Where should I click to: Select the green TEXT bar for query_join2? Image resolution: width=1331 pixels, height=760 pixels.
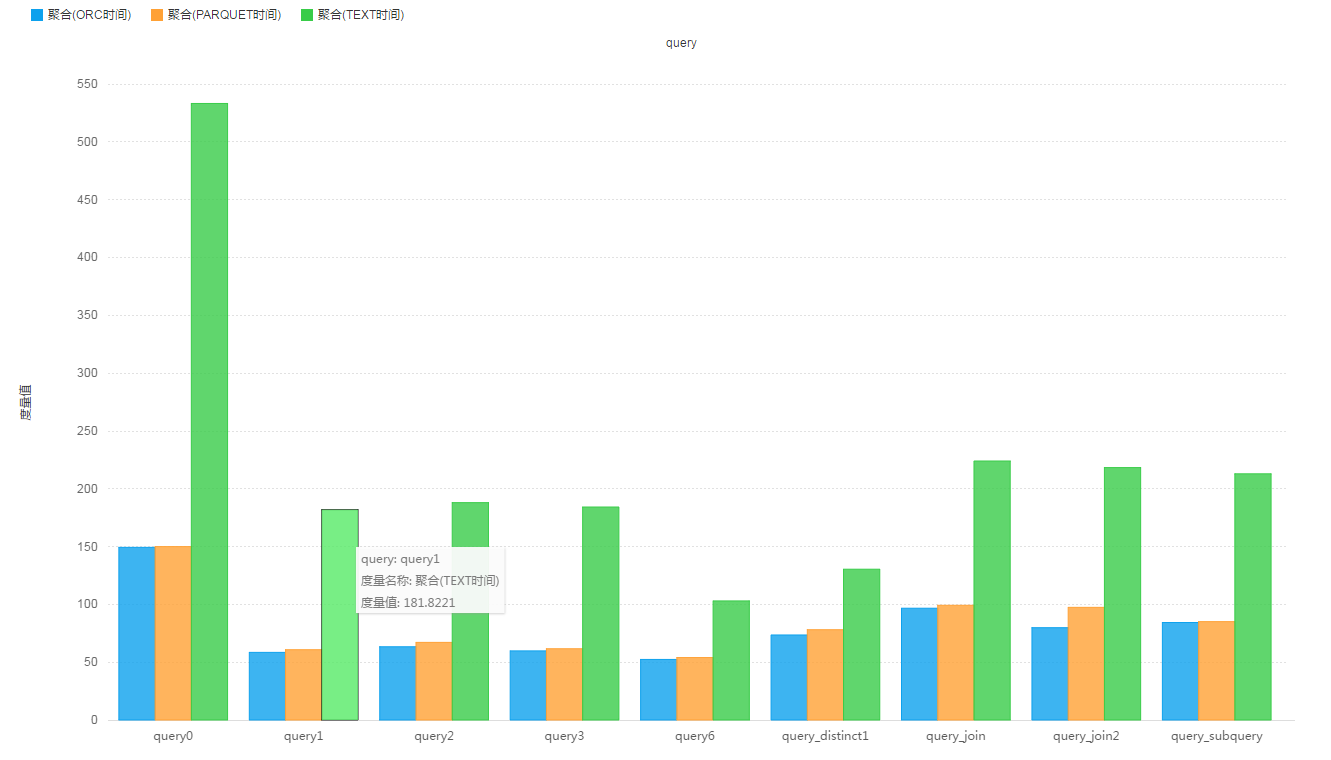[1122, 593]
